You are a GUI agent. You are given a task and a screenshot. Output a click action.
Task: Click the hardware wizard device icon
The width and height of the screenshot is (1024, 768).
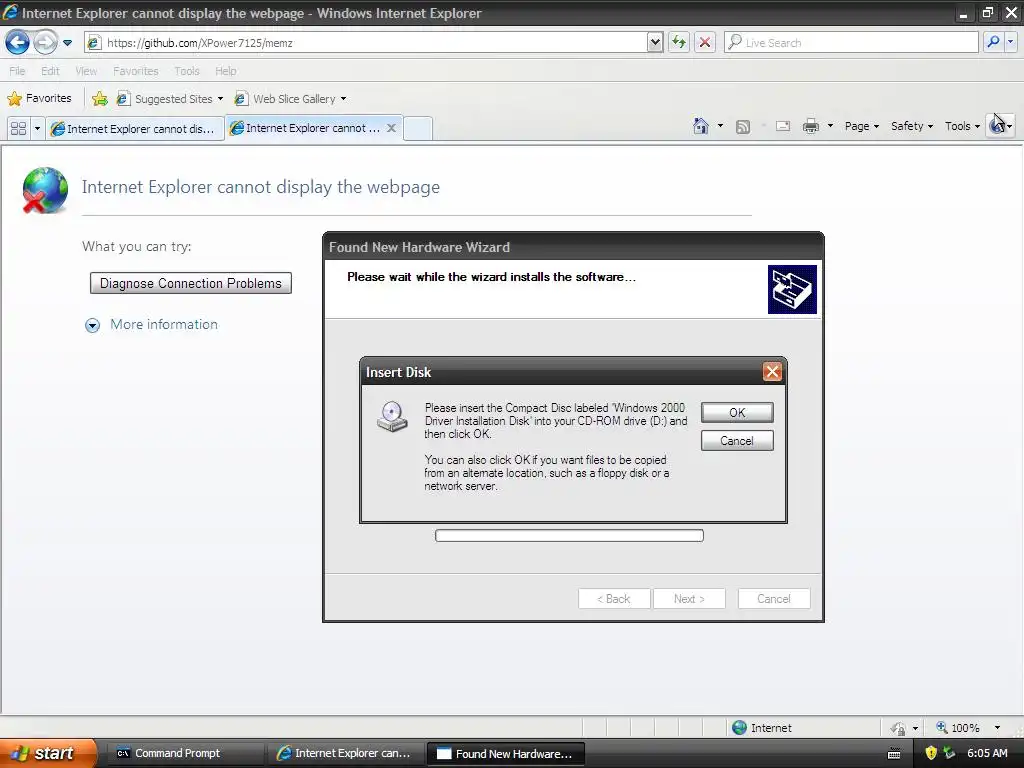[792, 289]
